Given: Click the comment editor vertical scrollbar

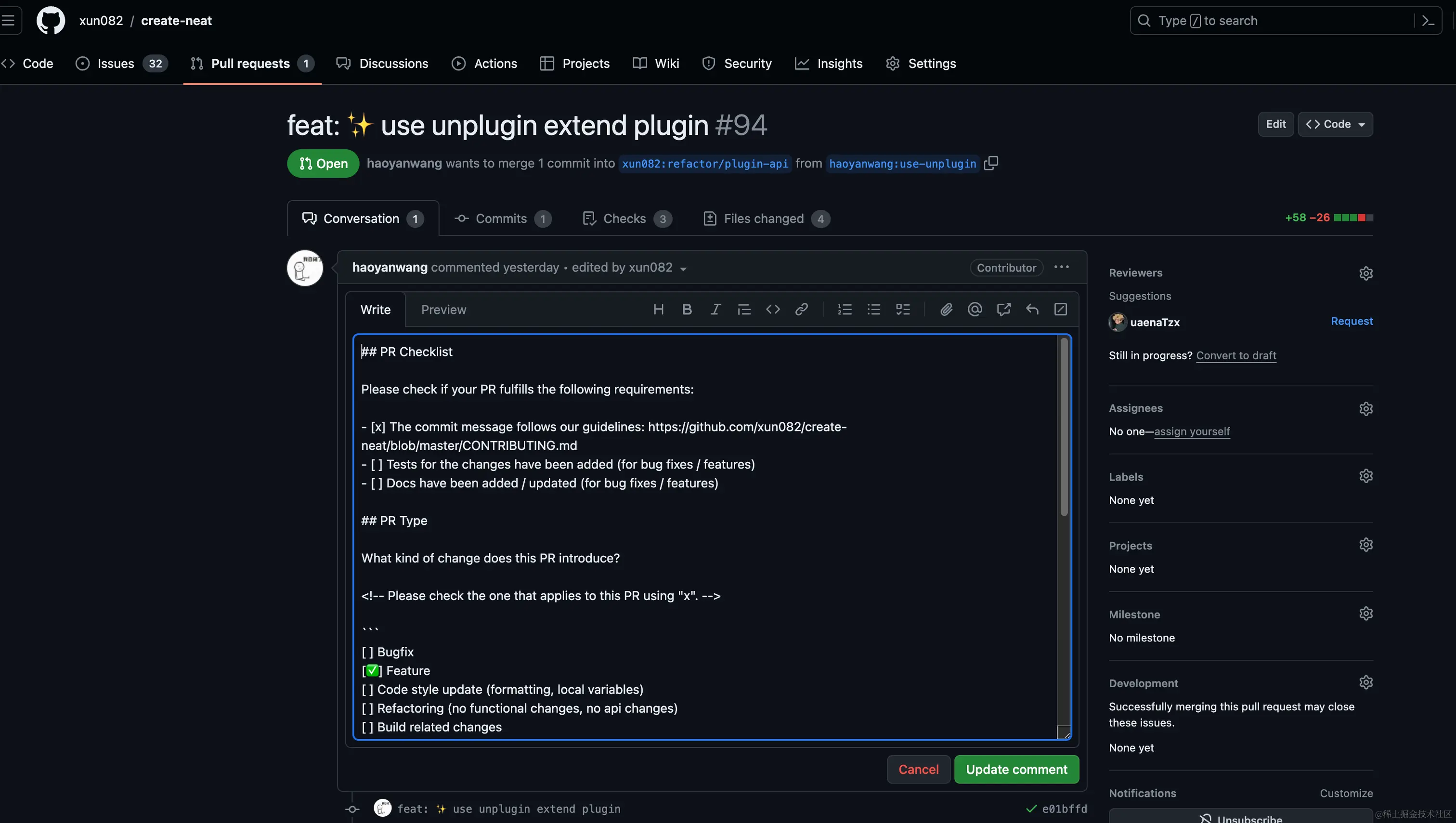Looking at the screenshot, I should [1064, 427].
